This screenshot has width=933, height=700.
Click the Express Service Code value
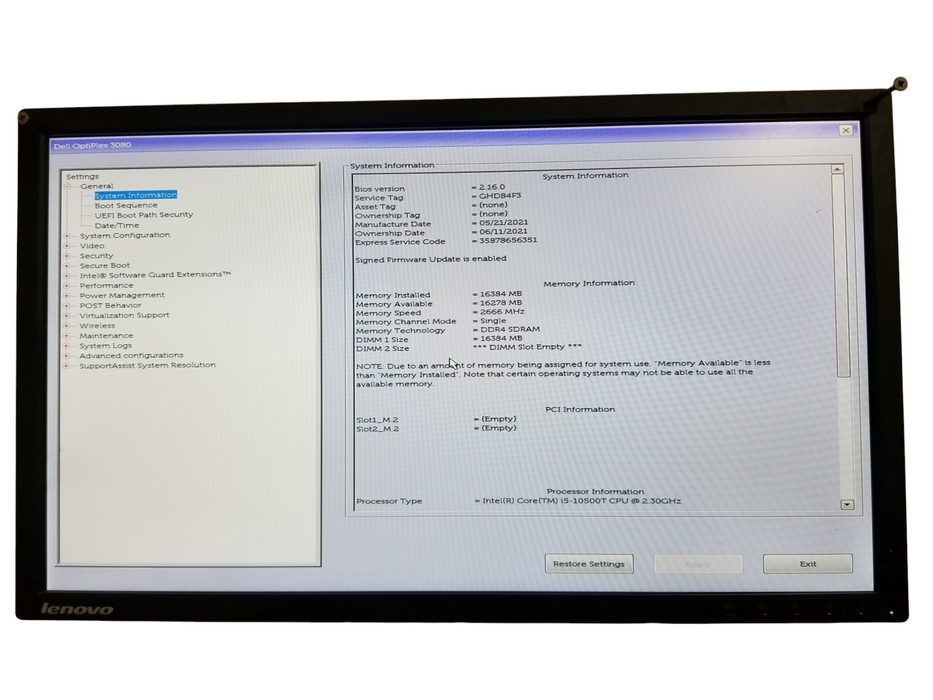click(508, 240)
